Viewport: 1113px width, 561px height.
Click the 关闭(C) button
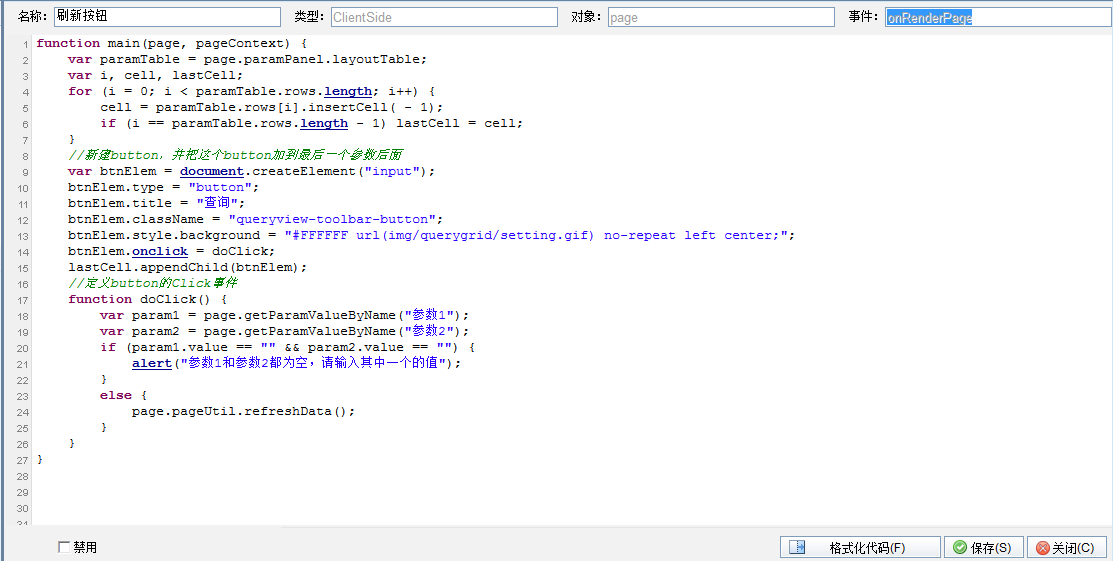(1066, 548)
